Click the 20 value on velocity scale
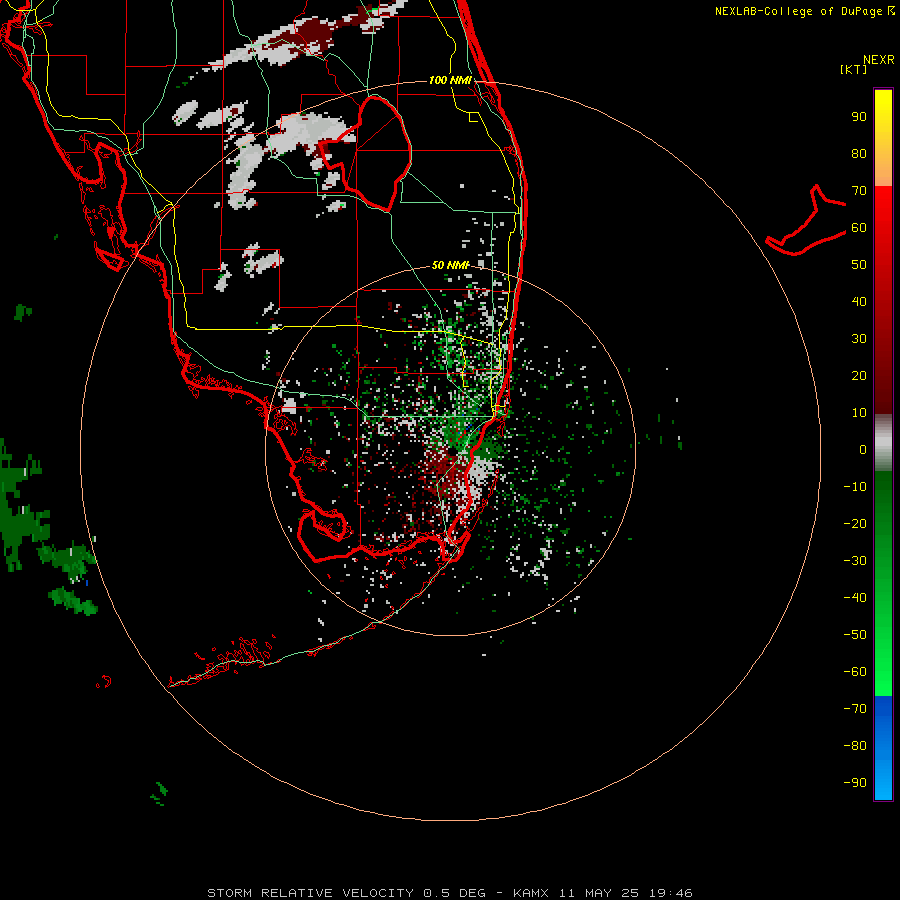 [x=859, y=376]
